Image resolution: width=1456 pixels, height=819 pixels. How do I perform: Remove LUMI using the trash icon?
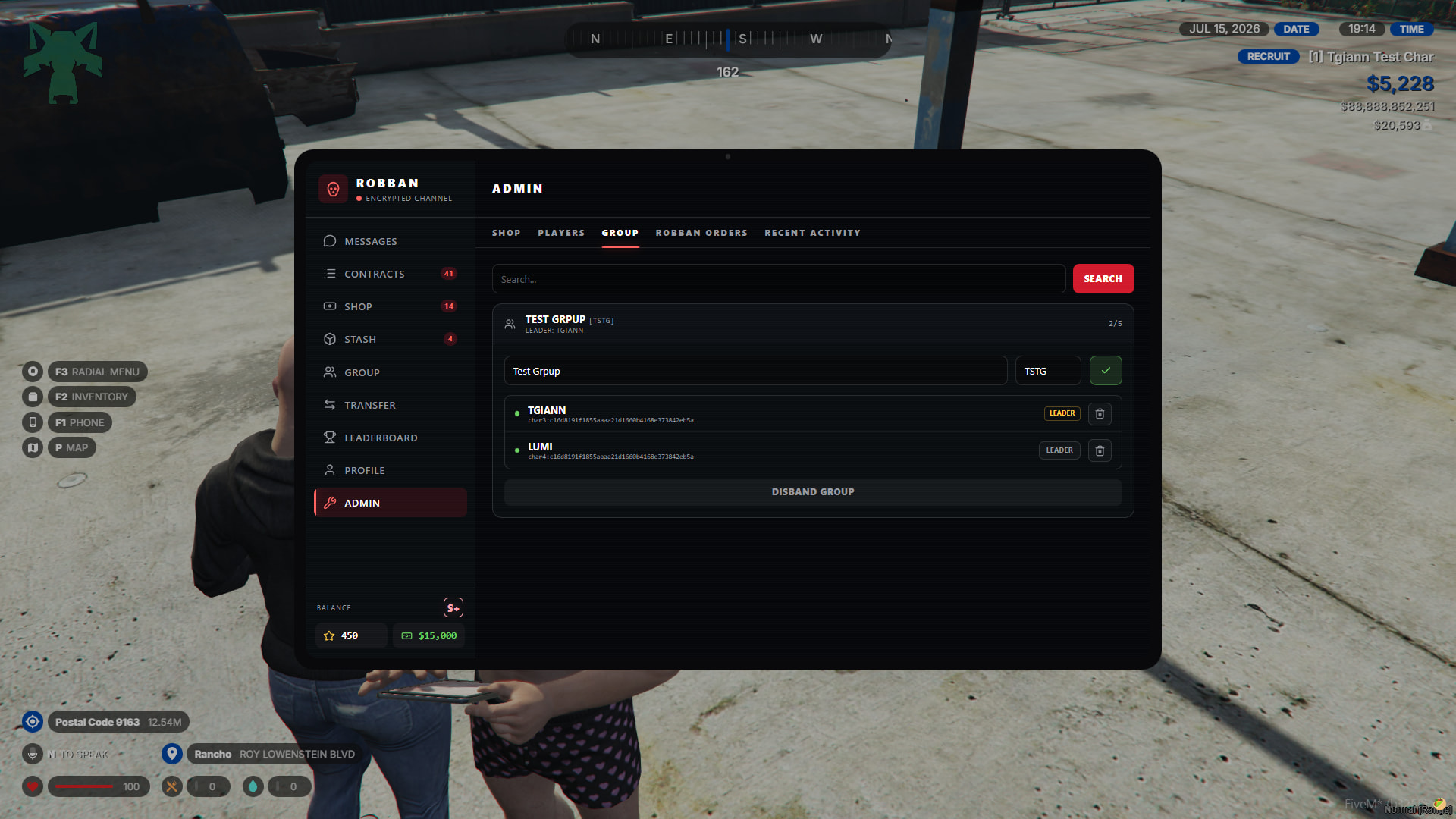[1100, 450]
